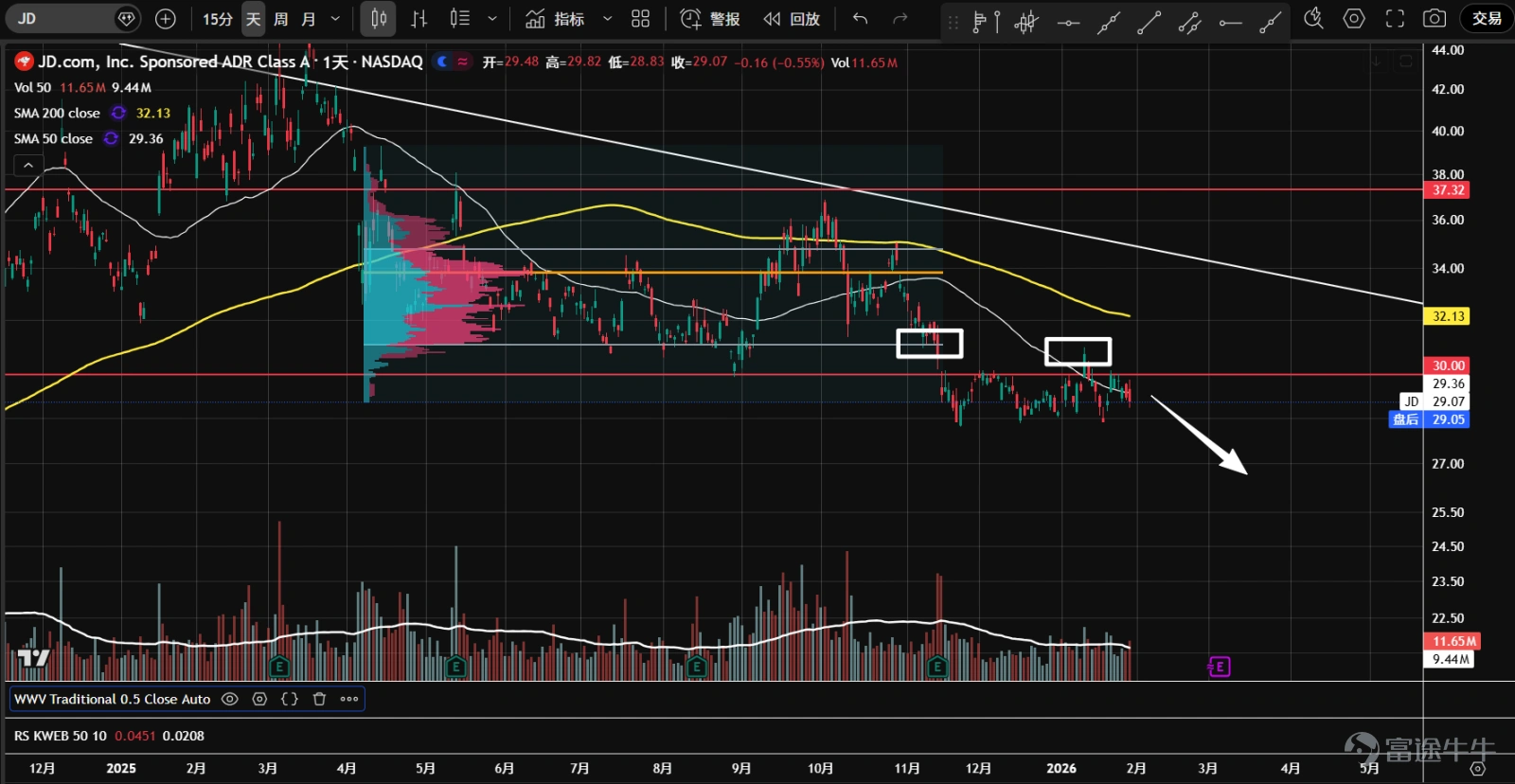Screen dimensions: 1515x784
Task: Toggle SMA 50 close indicator circle
Action: 111,138
